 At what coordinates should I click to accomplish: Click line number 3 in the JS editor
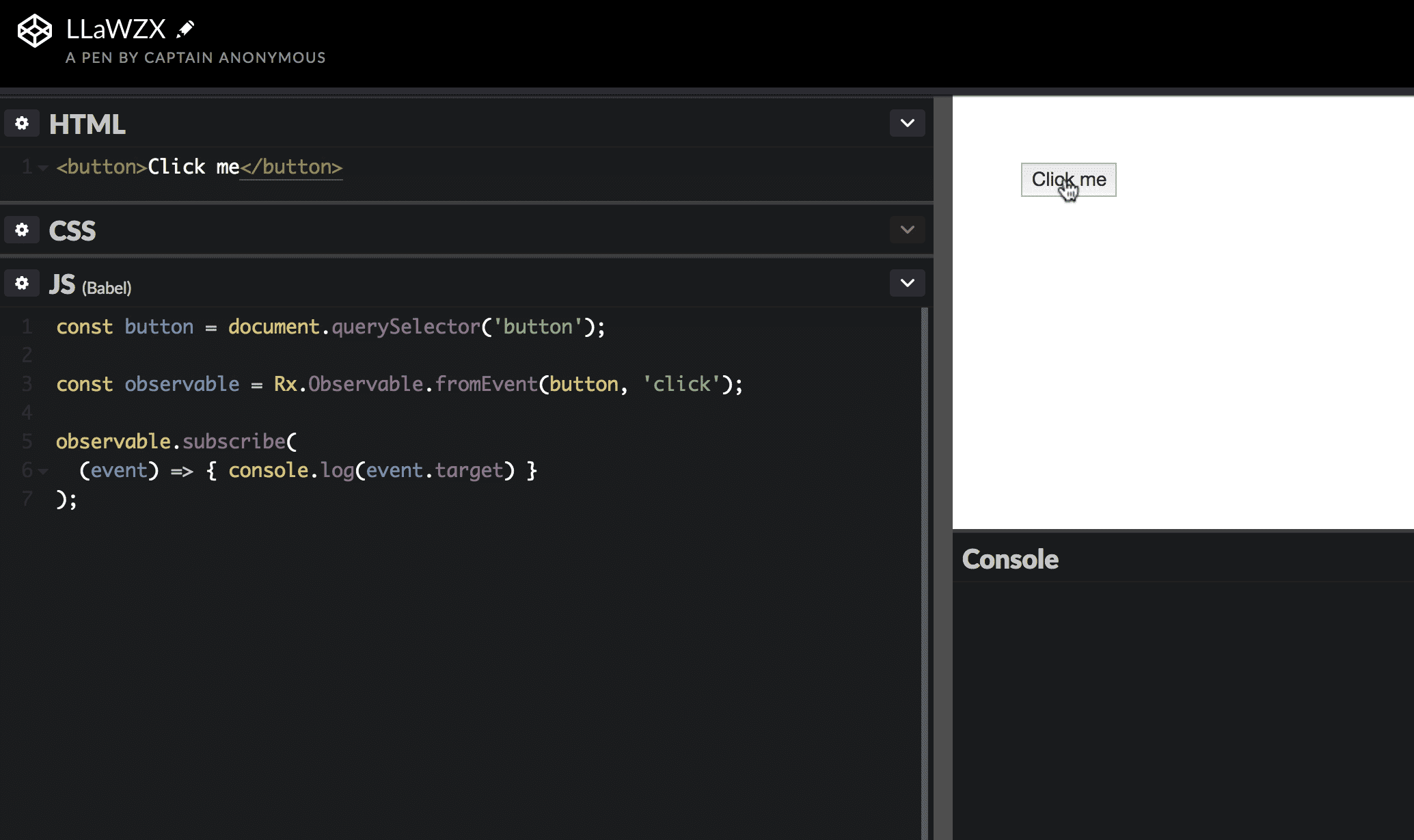pos(27,383)
